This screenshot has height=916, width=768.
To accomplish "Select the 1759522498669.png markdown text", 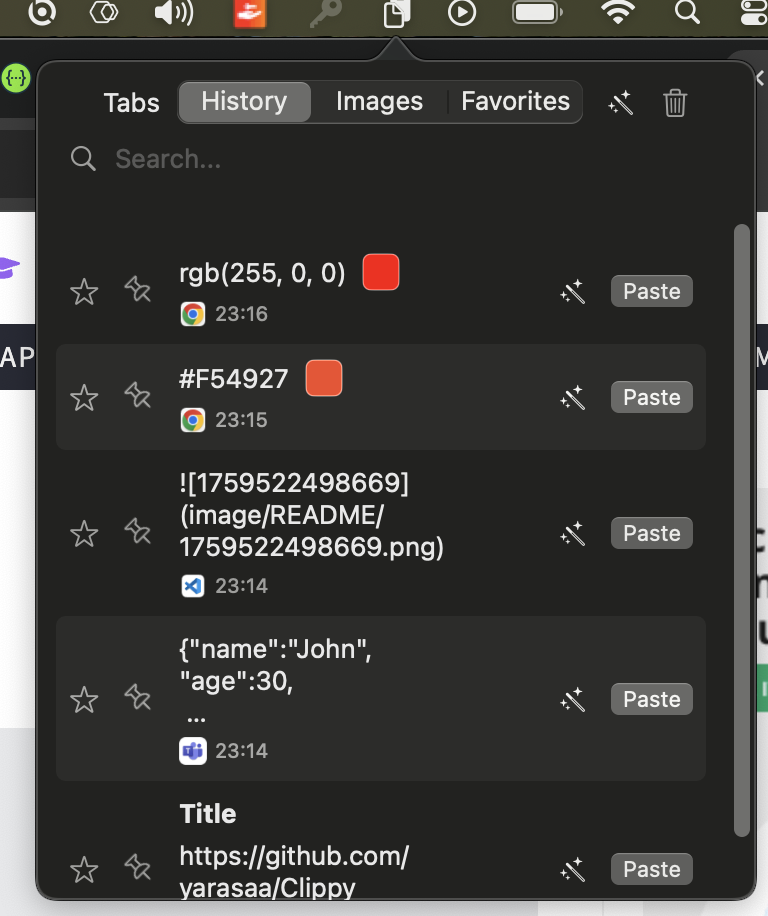I will [x=311, y=515].
